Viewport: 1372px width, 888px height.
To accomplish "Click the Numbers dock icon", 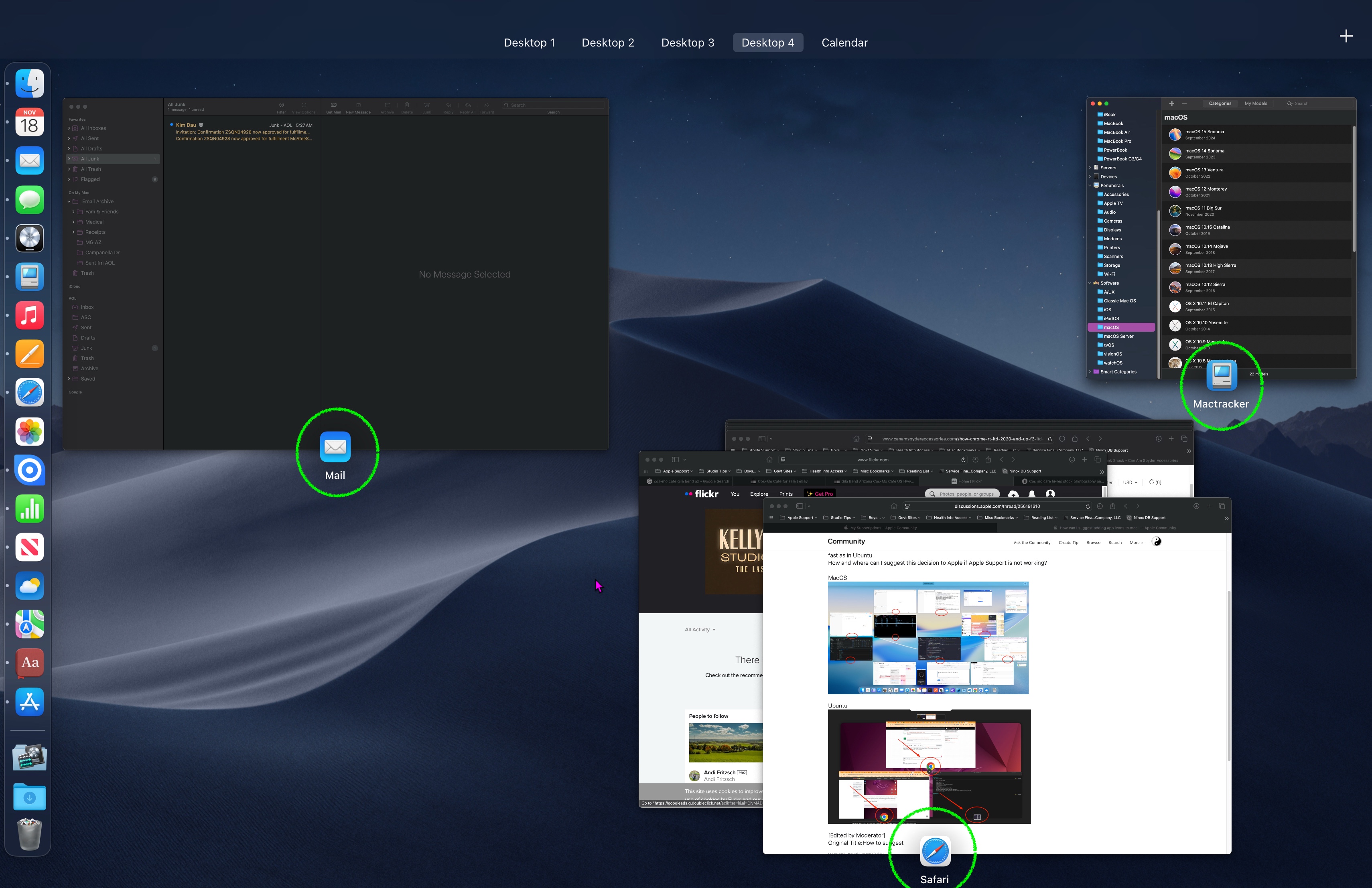I will click(x=29, y=509).
